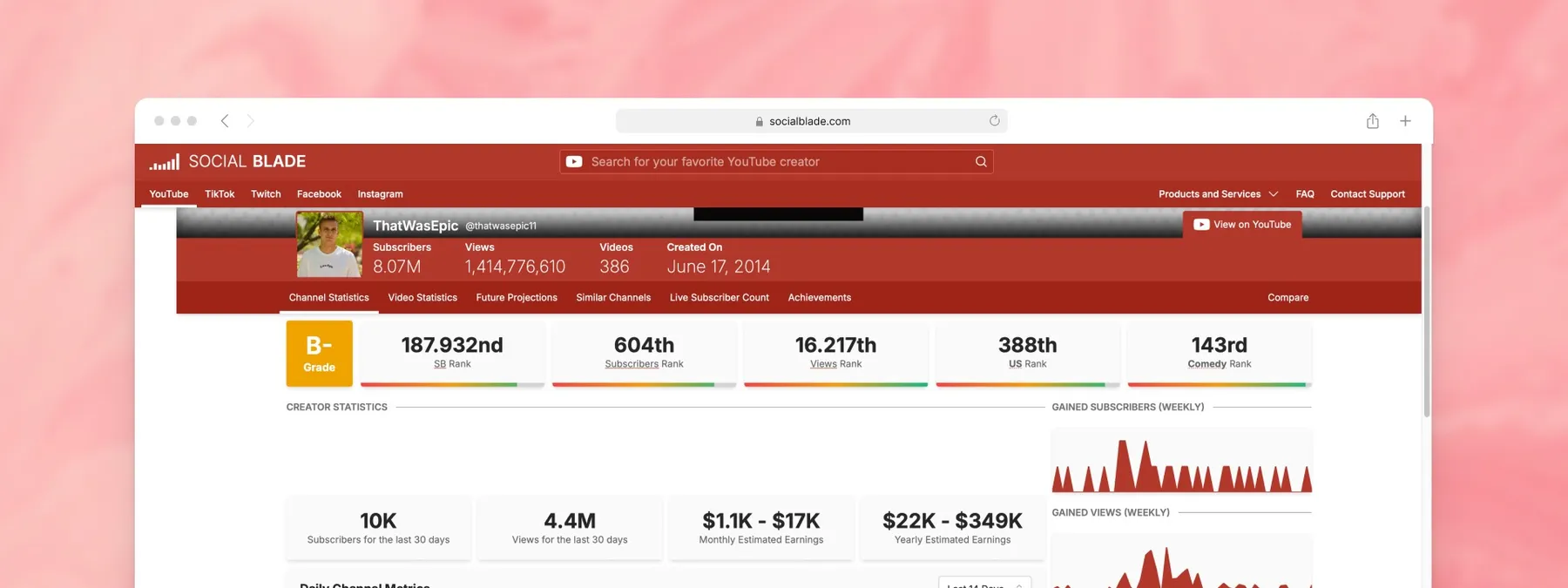This screenshot has width=1568, height=588.
Task: Reload the page with the refresh icon
Action: tap(994, 121)
